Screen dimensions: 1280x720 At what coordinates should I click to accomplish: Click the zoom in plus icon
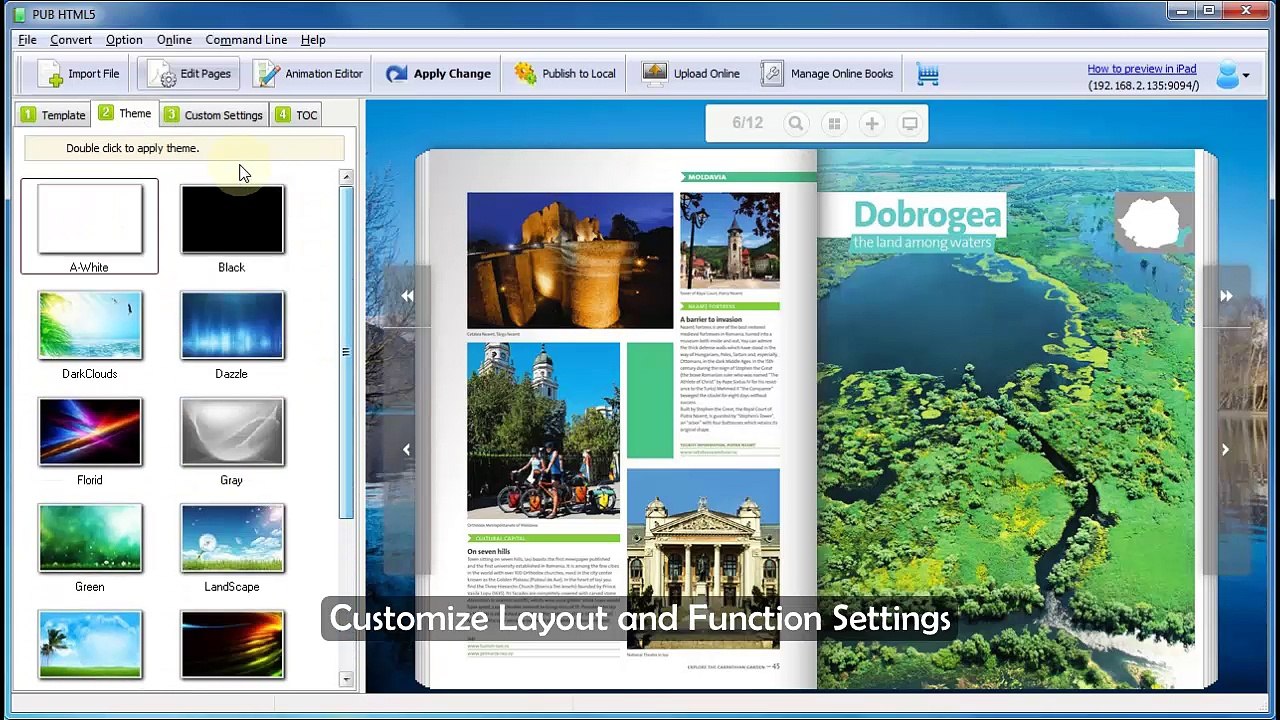click(x=872, y=124)
